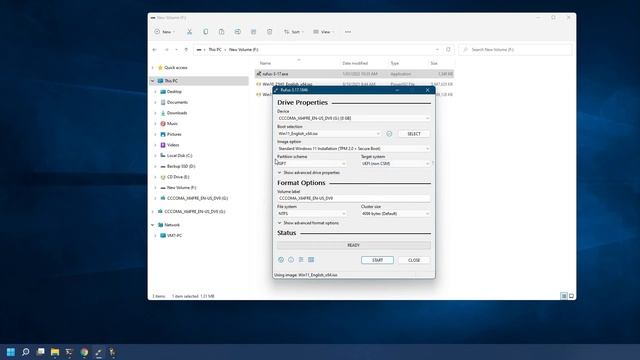Screen dimensions: 640x360
Task: Select Documents in navigation pane
Action: coord(177,102)
